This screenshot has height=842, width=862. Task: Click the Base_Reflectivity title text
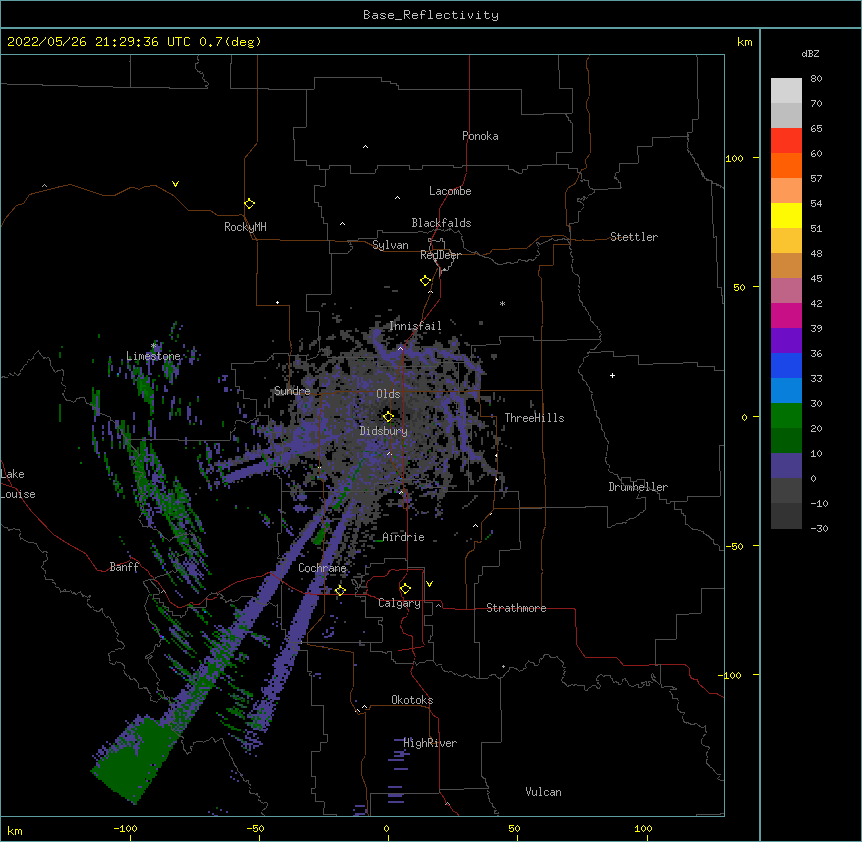pos(431,15)
